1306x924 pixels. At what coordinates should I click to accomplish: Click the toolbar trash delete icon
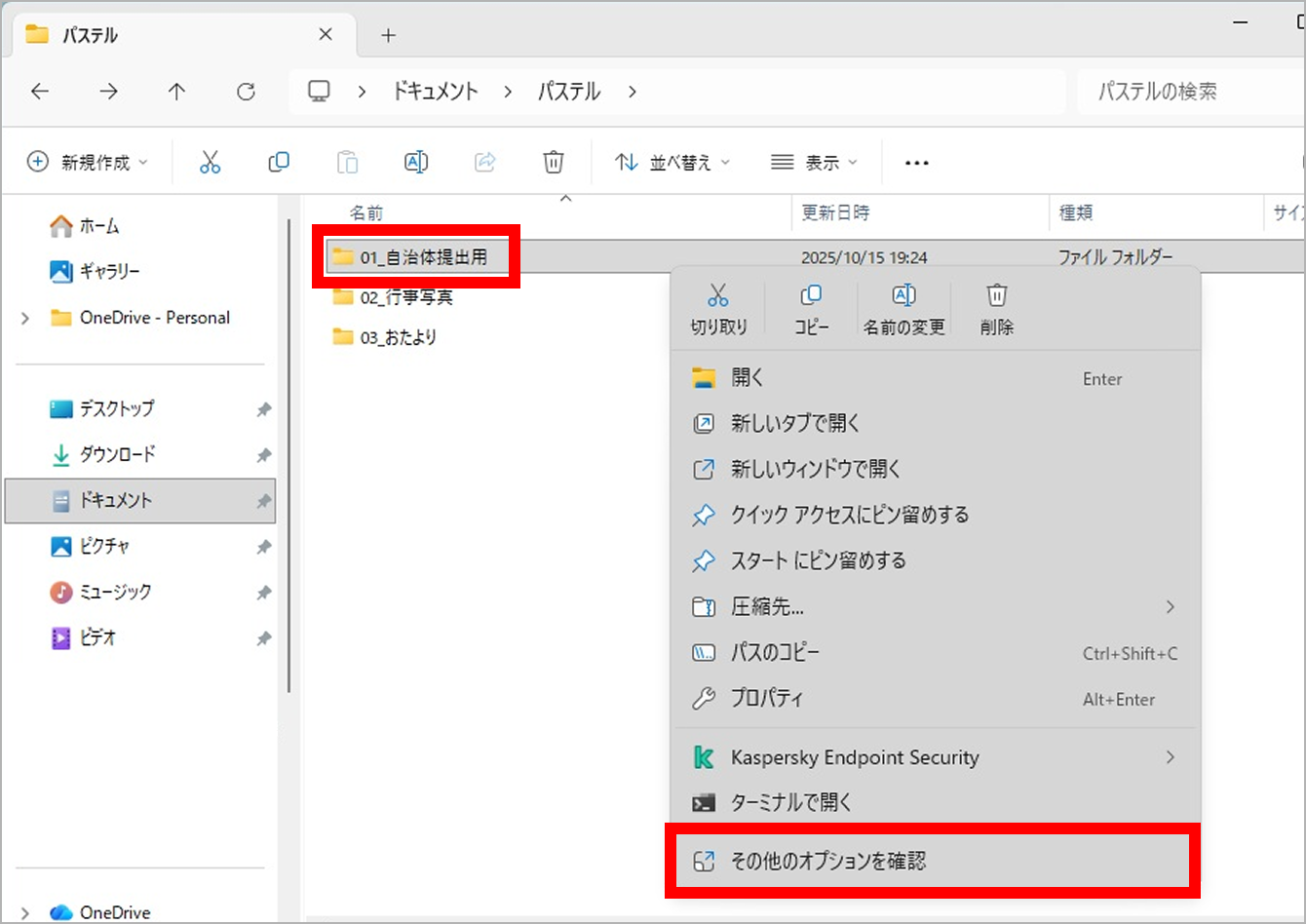[x=554, y=162]
